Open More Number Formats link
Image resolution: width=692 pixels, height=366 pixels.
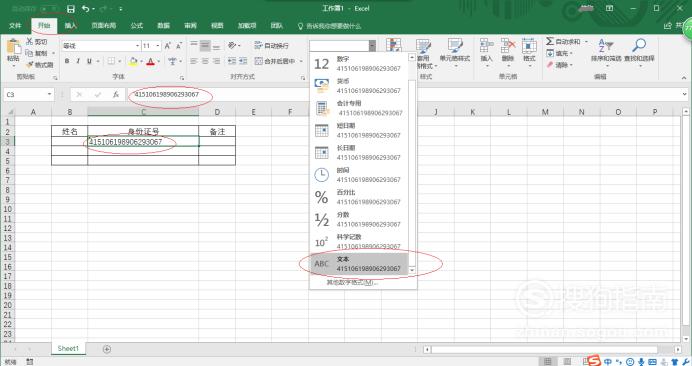coord(352,283)
